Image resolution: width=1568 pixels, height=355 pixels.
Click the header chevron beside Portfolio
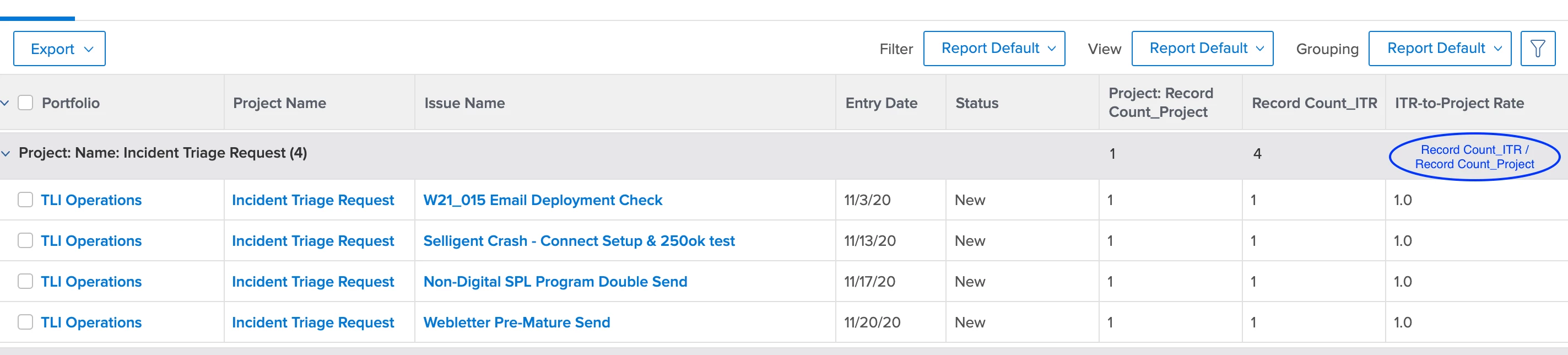[5, 104]
